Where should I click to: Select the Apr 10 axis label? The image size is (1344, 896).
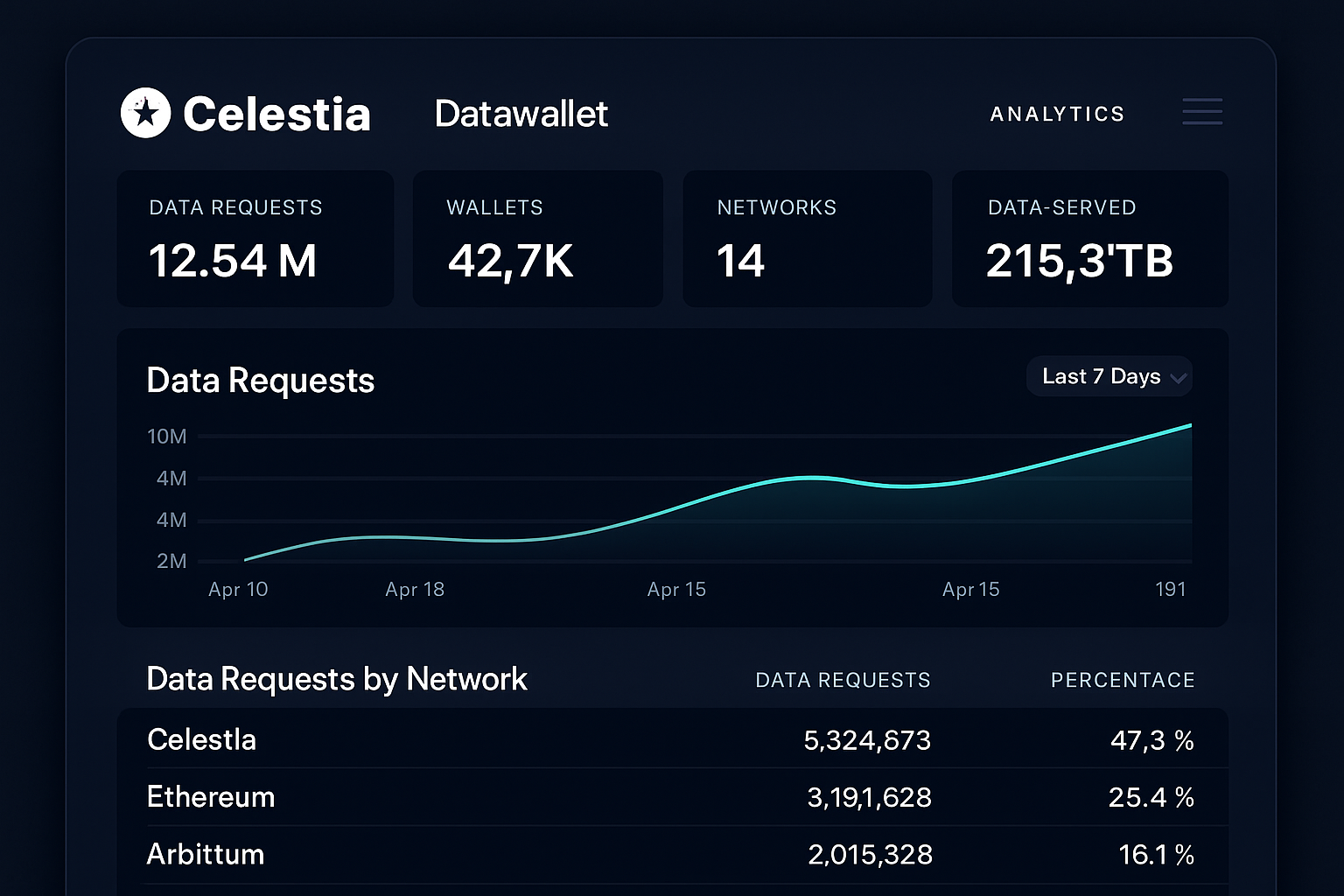[x=237, y=589]
